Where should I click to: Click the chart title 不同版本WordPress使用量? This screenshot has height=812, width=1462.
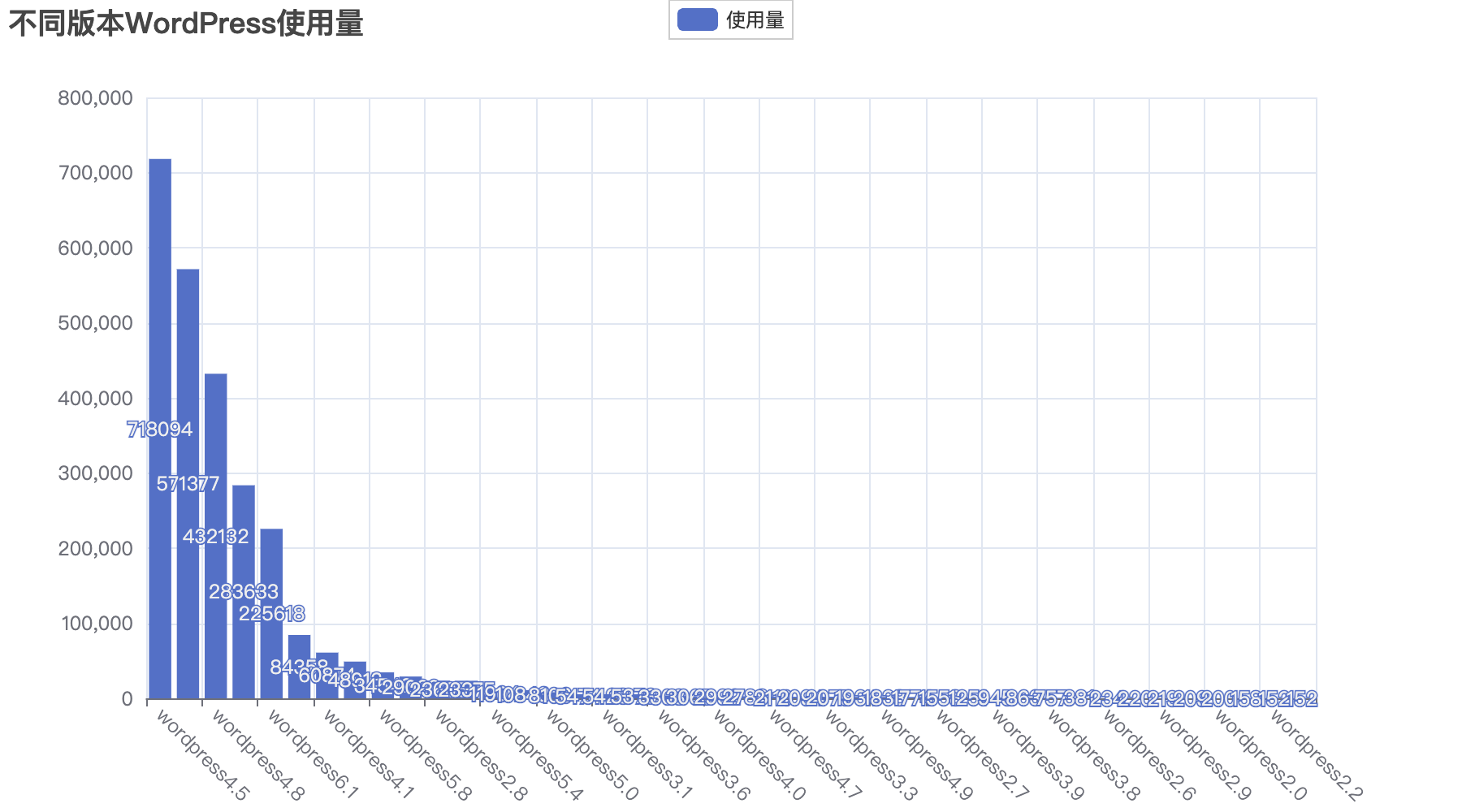186,23
